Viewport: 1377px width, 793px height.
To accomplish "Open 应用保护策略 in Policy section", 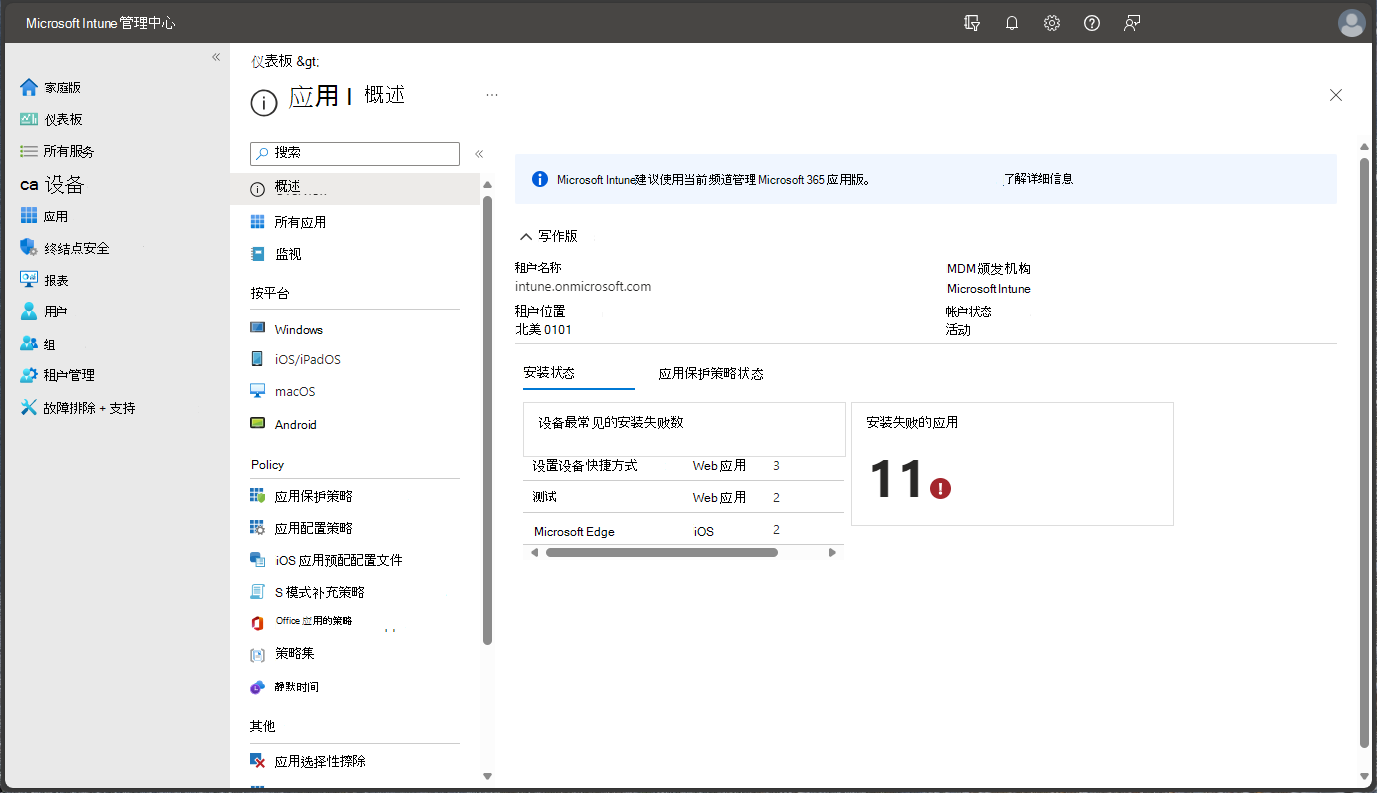I will [313, 496].
